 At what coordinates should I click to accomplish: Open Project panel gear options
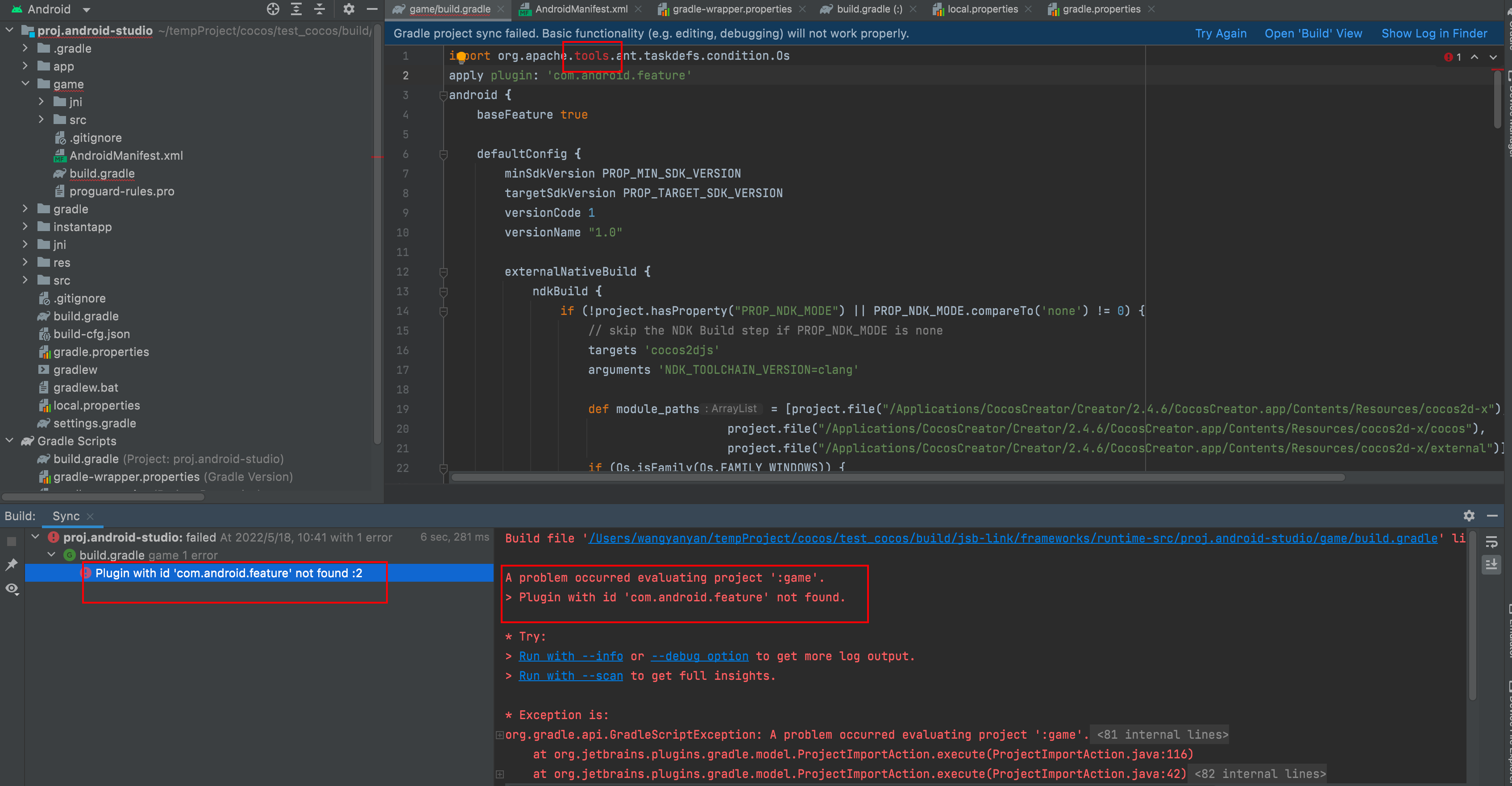point(349,9)
